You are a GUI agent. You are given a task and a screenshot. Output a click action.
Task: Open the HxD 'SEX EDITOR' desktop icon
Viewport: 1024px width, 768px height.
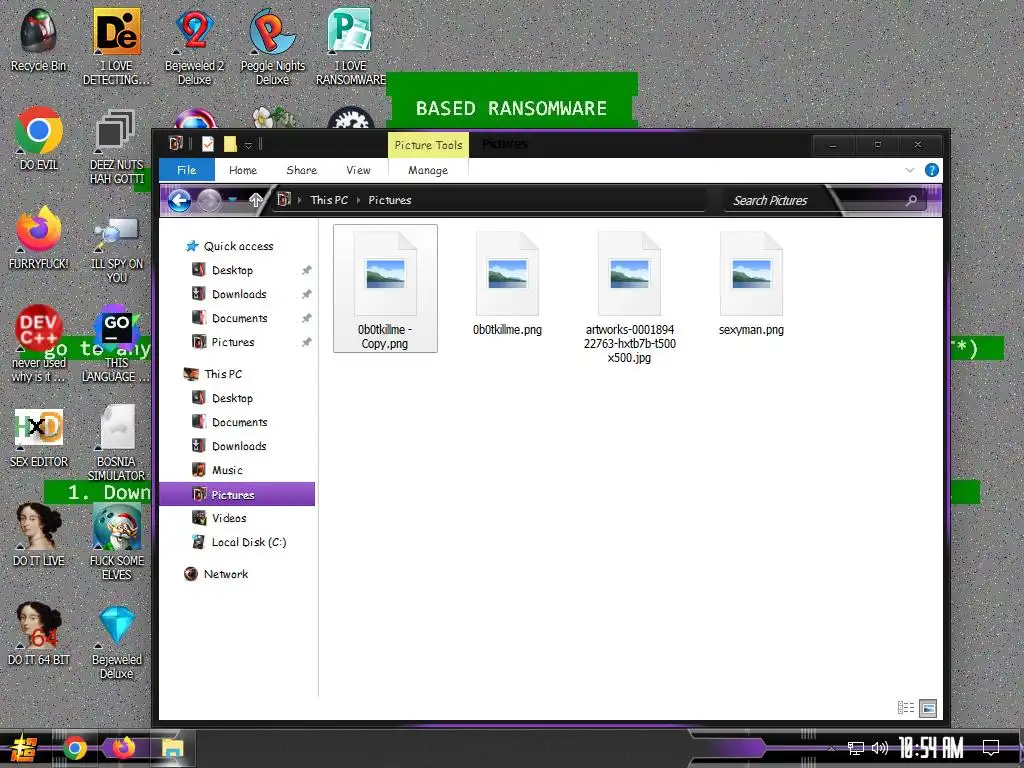click(x=39, y=436)
